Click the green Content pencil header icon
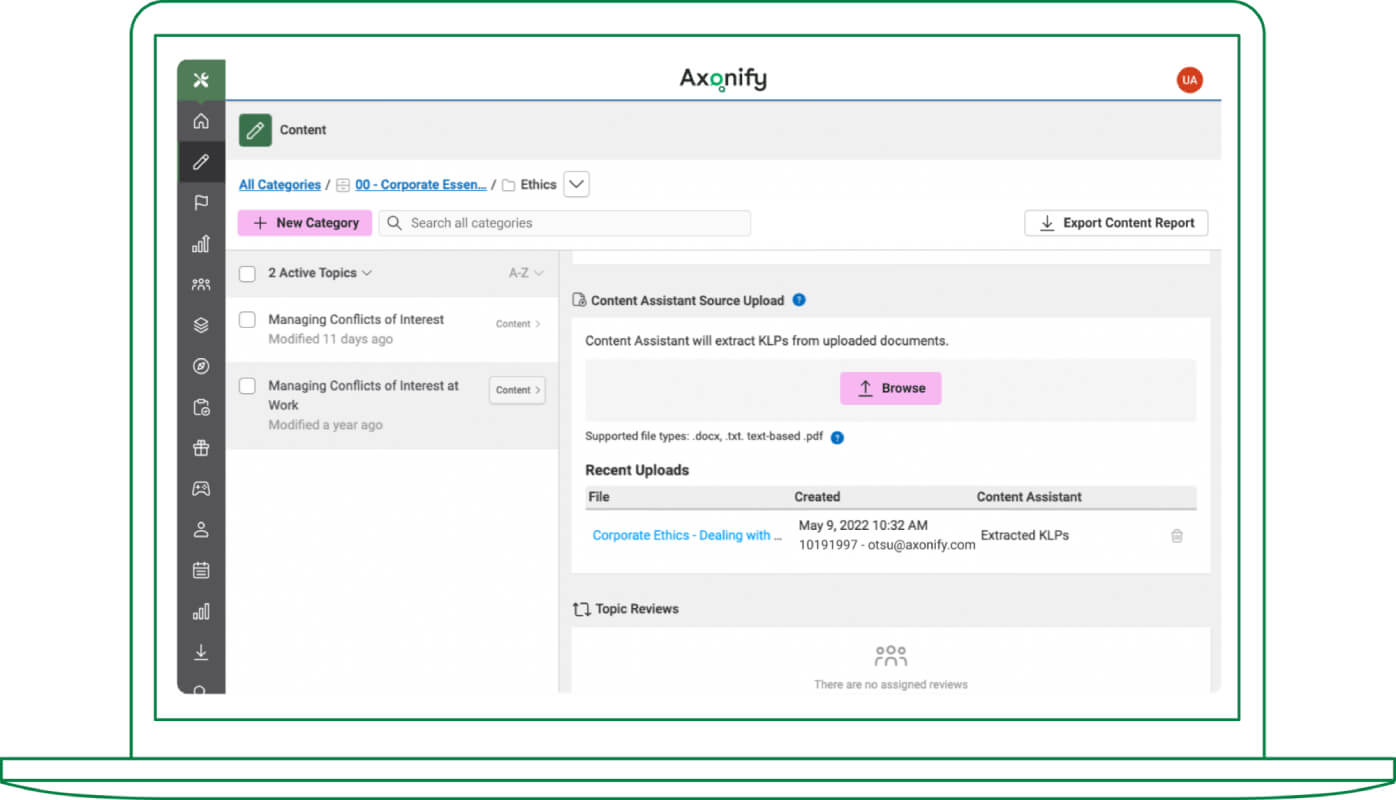The image size is (1396, 800). [x=255, y=130]
